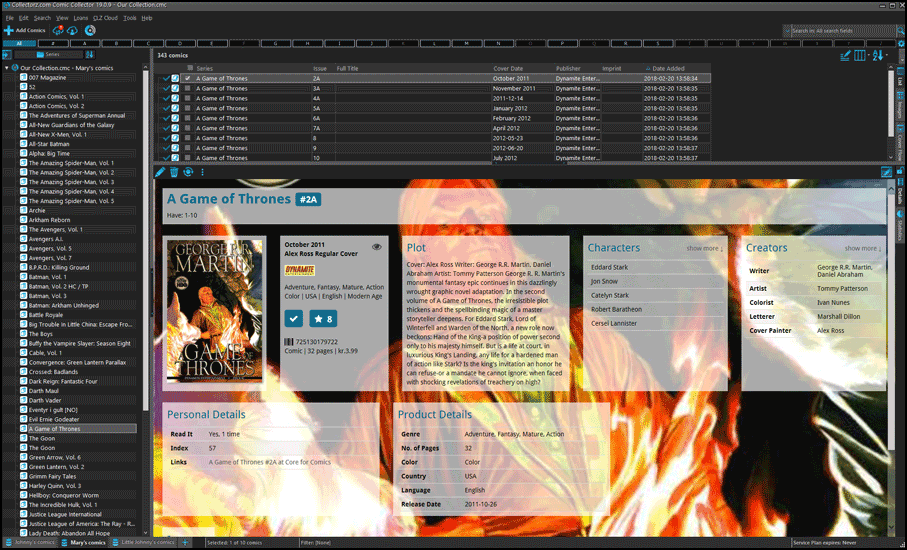Expand Creators with show more
Image resolution: width=907 pixels, height=550 pixels.
click(863, 248)
